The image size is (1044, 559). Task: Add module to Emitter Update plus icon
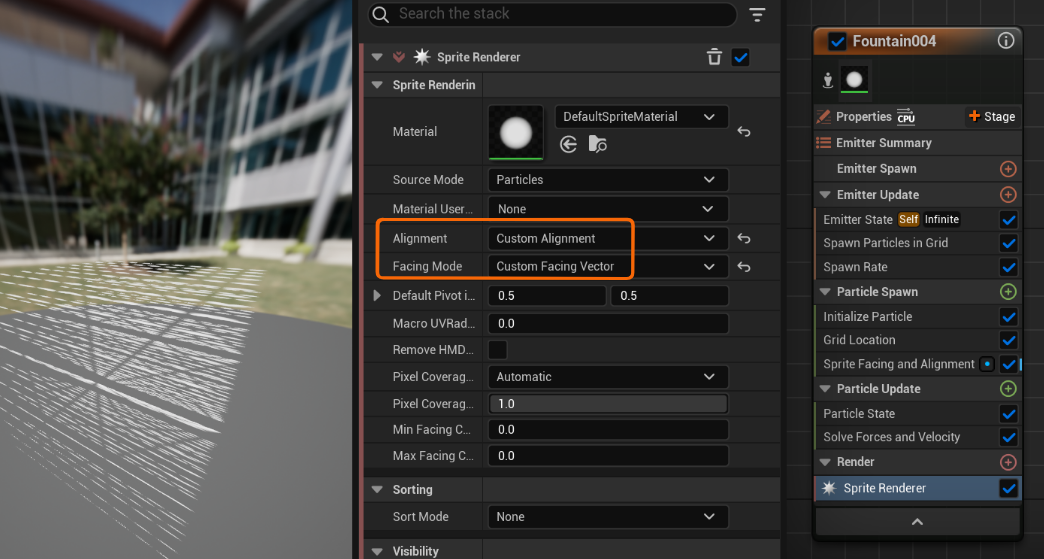(x=1008, y=195)
